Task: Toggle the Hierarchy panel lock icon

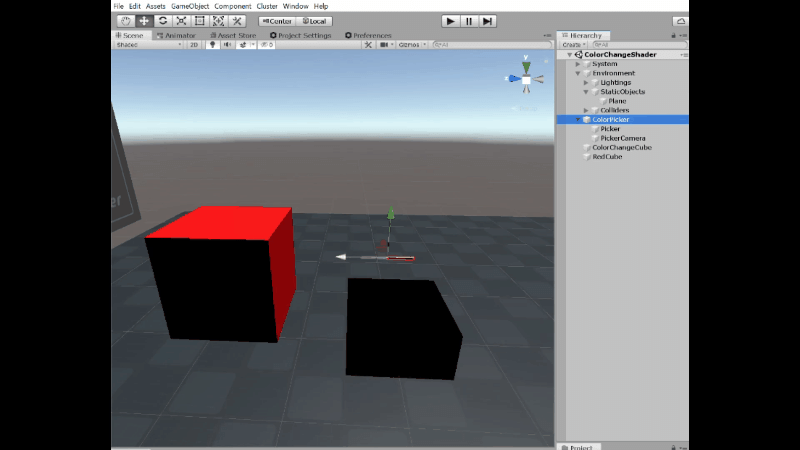Action: (x=673, y=35)
